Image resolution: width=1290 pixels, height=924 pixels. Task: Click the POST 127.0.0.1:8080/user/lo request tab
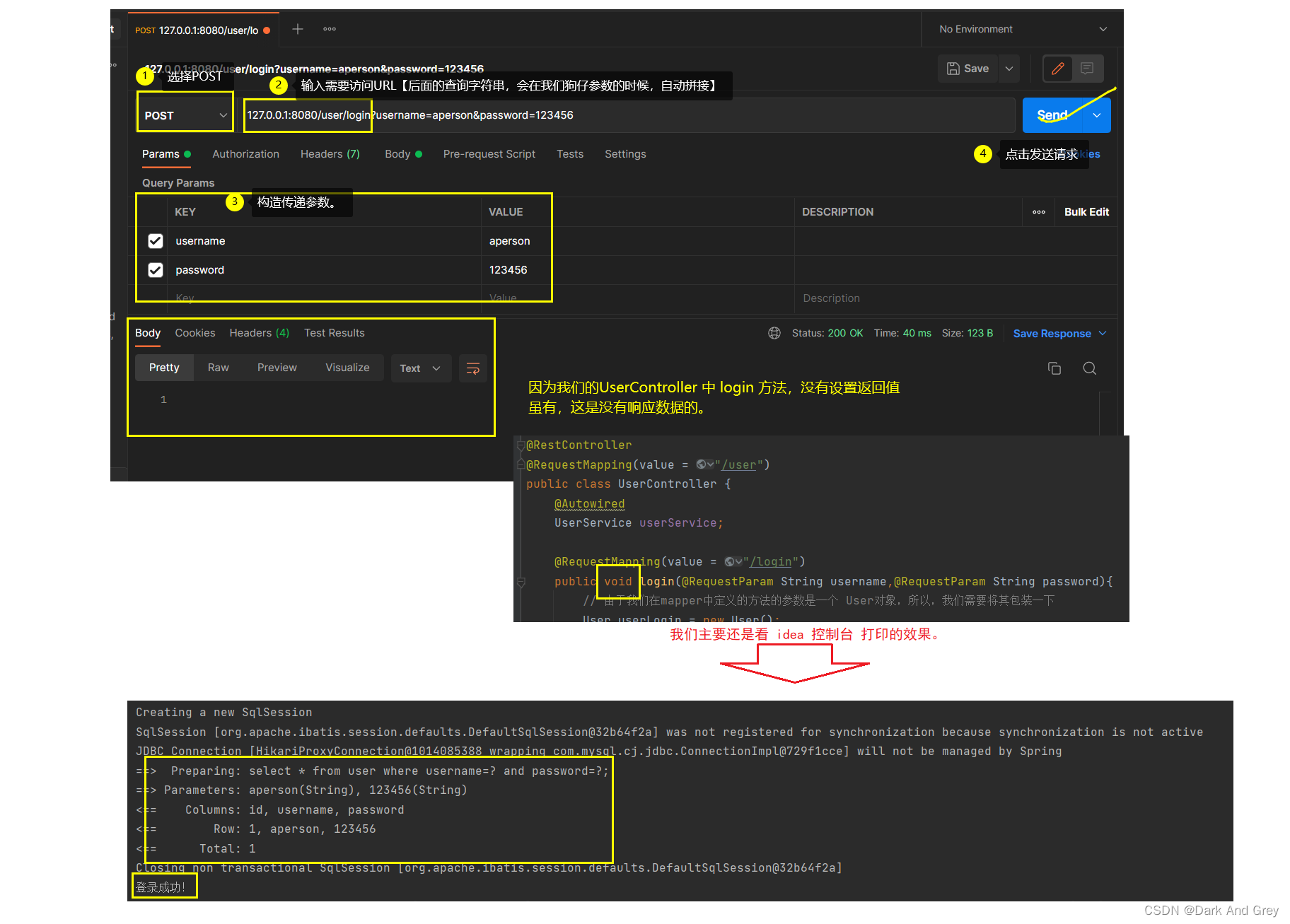(x=203, y=30)
